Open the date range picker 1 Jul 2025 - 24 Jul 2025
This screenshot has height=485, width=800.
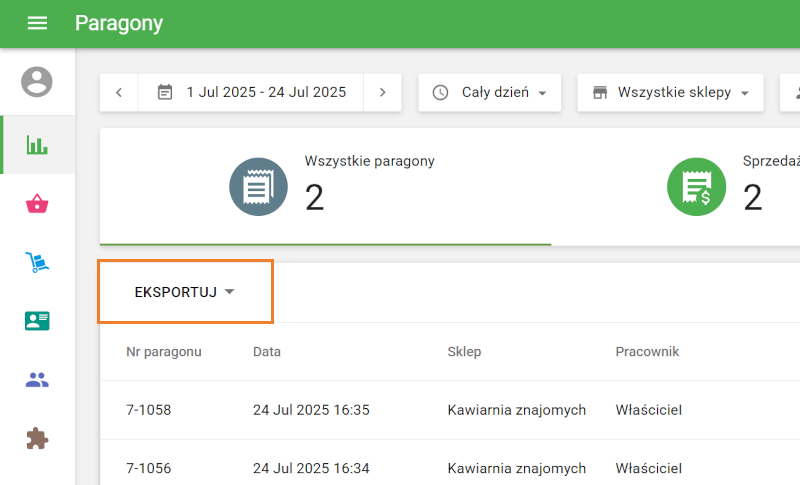[251, 93]
